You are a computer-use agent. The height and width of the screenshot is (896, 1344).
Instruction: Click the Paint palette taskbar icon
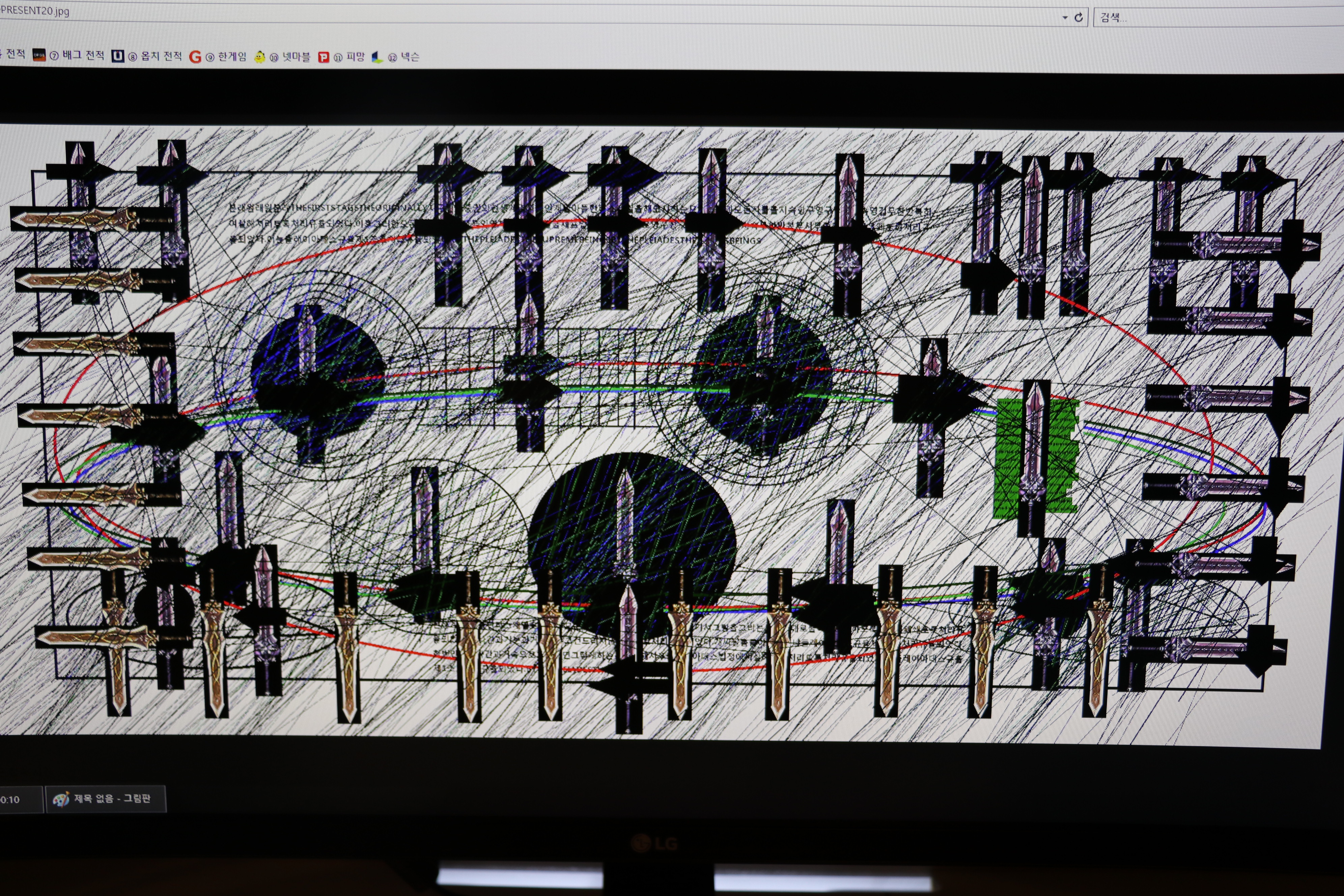(61, 799)
